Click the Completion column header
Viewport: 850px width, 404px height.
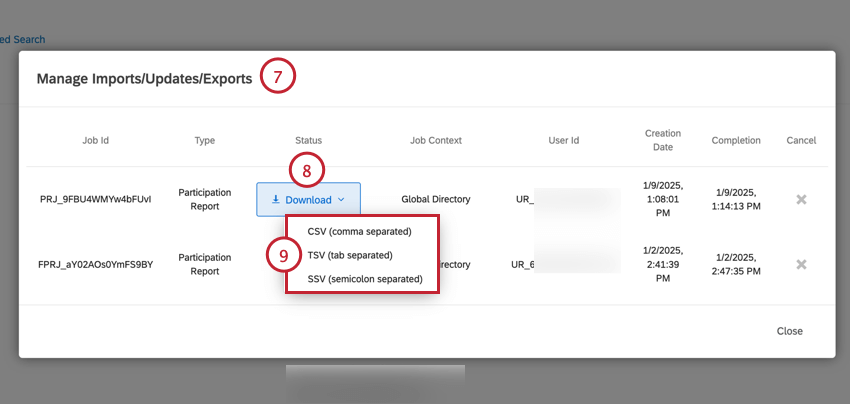click(736, 140)
